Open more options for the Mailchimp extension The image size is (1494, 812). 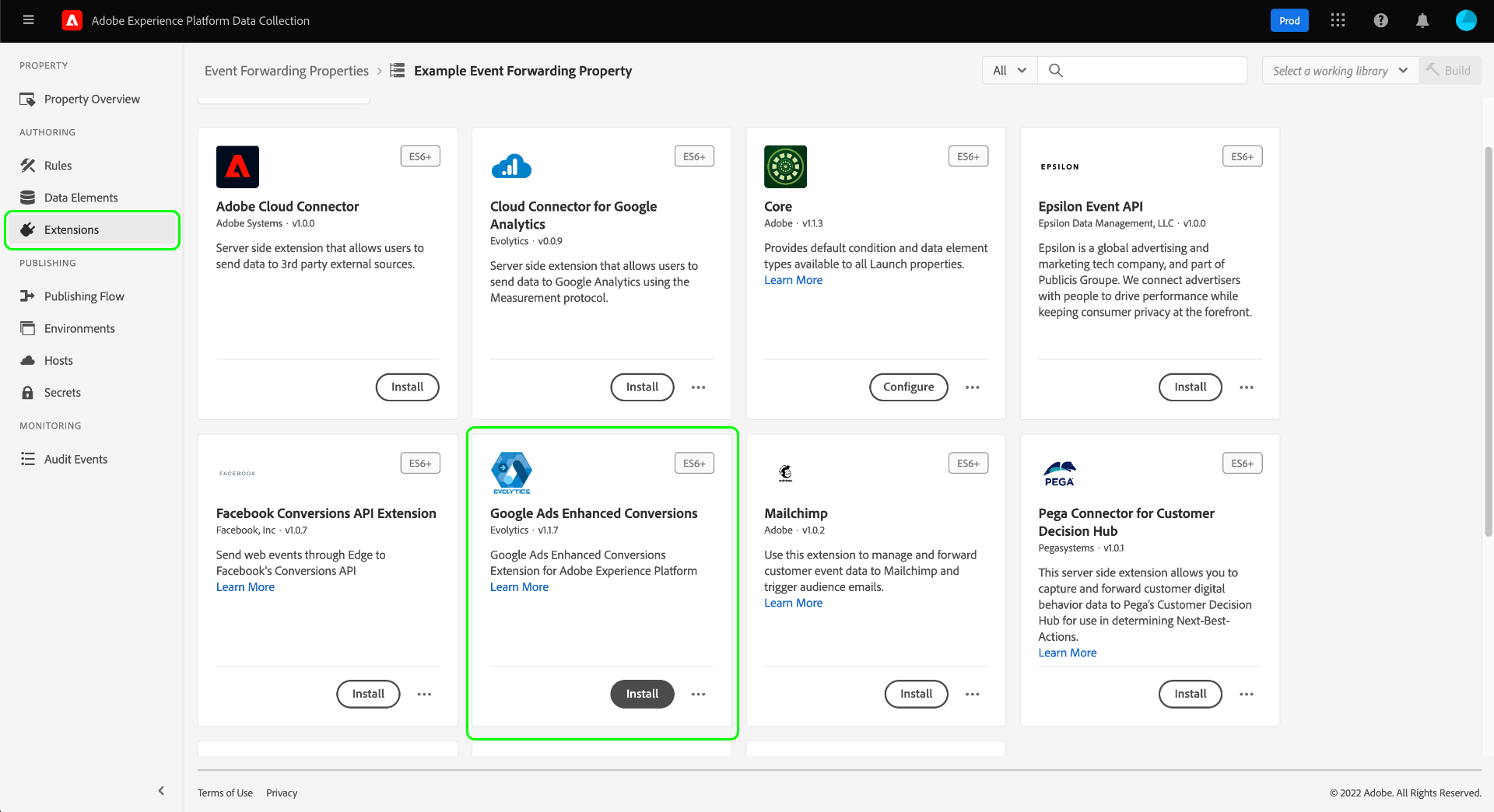[973, 695]
